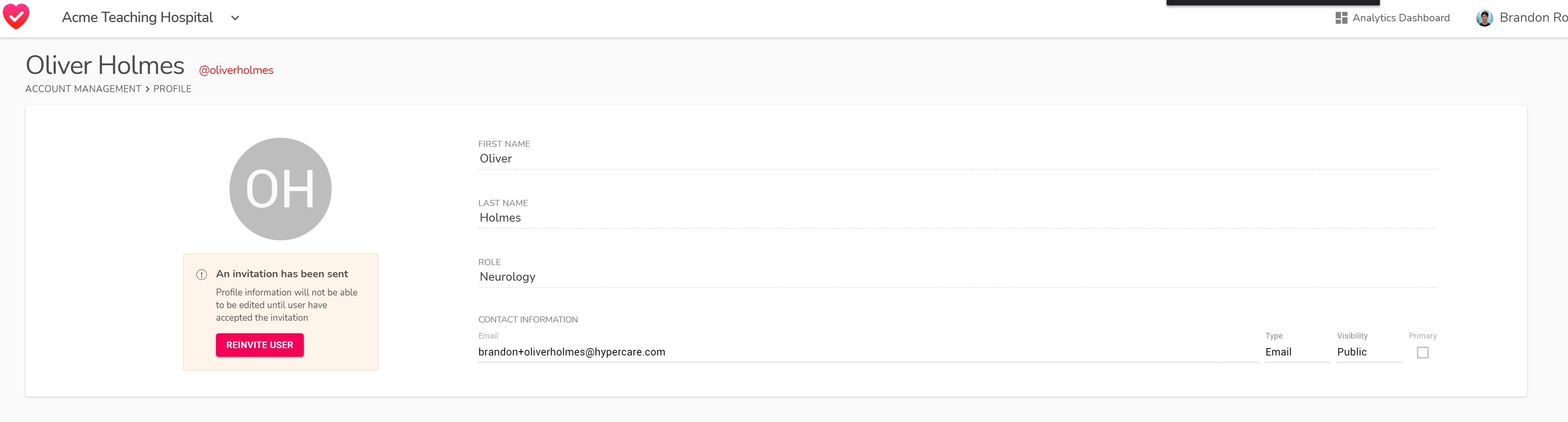1568x422 pixels.
Task: Click the Last Name field Holmes
Action: click(x=957, y=217)
